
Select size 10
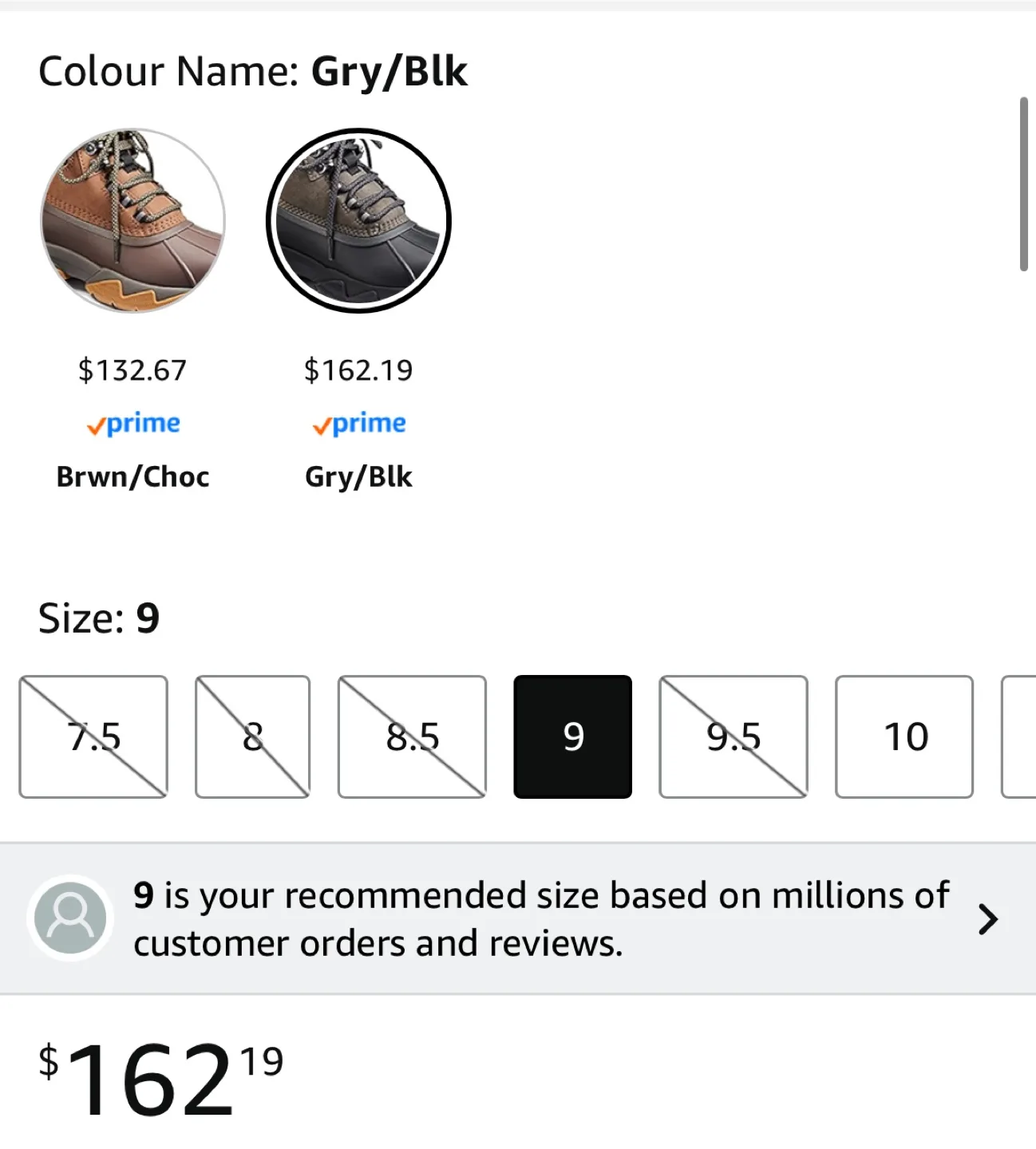[x=904, y=736]
